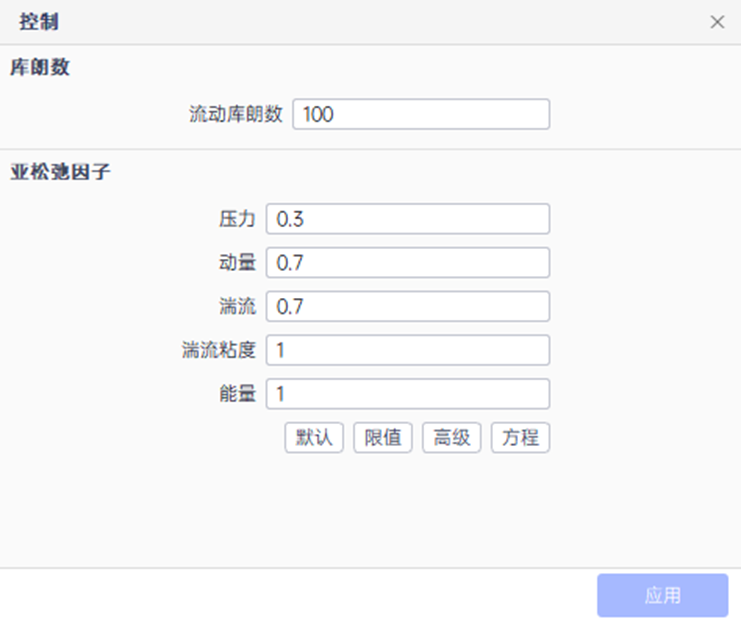Click the 湍流 value field
This screenshot has width=741, height=622.
pyautogui.click(x=408, y=306)
